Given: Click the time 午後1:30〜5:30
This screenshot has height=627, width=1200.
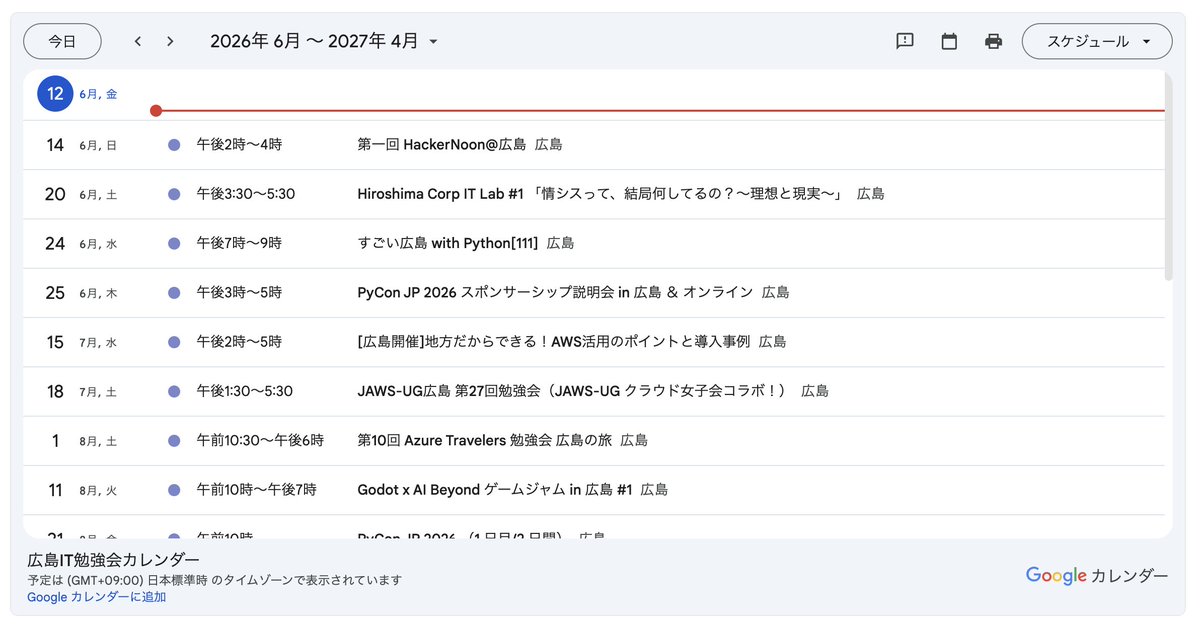Looking at the screenshot, I should pyautogui.click(x=244, y=391).
